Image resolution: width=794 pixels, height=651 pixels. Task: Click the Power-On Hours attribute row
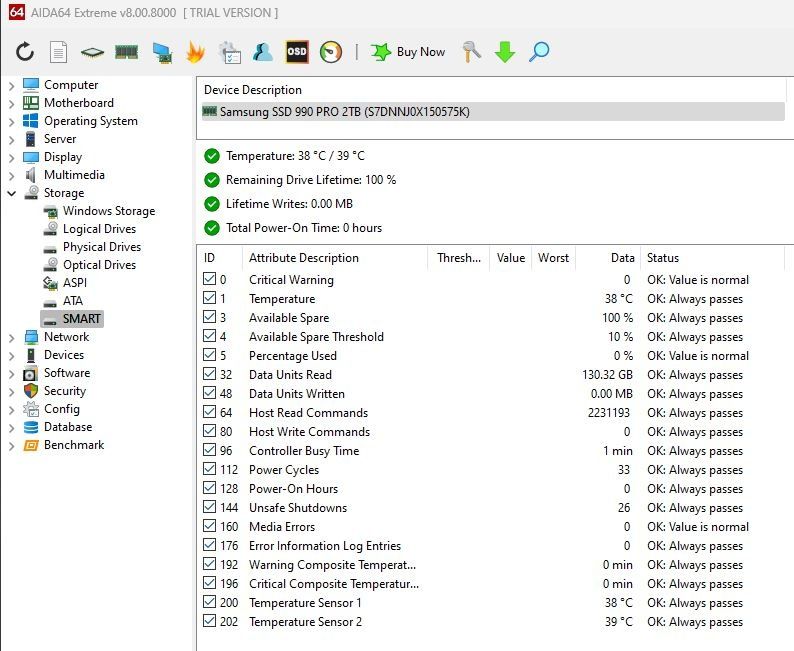click(491, 489)
